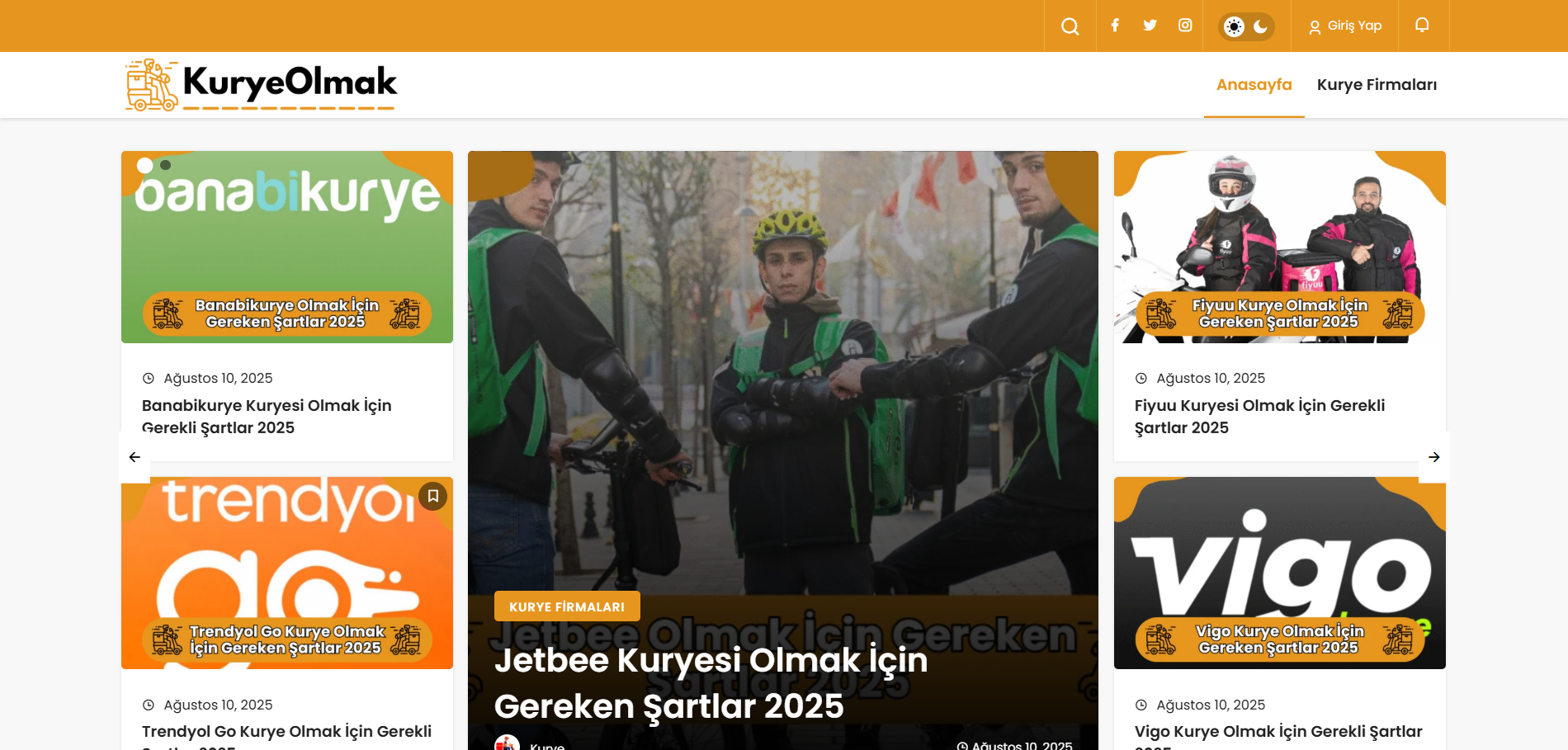
Task: Select the first white slider dot
Action: point(145,165)
